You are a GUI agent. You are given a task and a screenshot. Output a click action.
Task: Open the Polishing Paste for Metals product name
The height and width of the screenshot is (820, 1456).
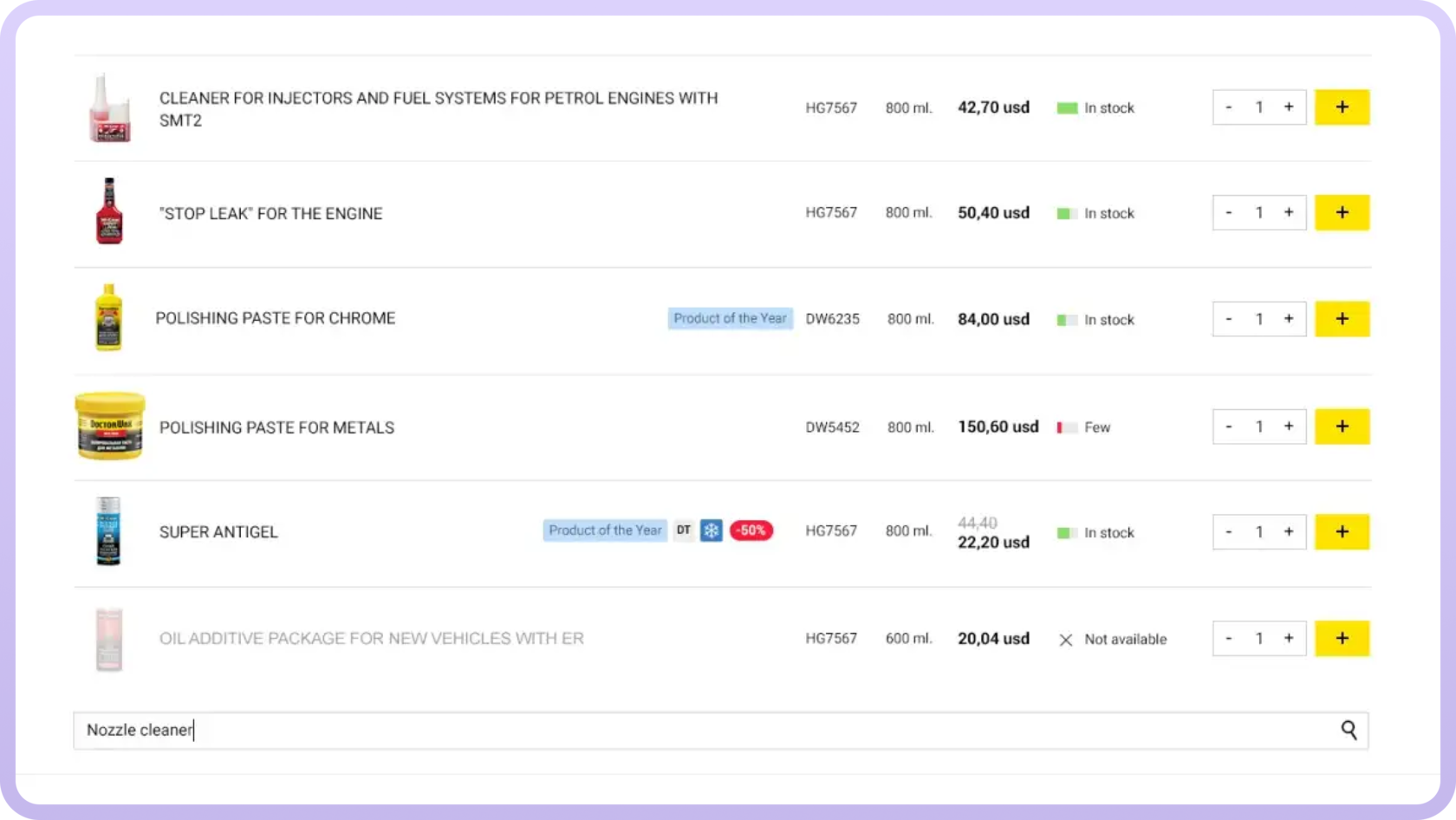coord(276,427)
